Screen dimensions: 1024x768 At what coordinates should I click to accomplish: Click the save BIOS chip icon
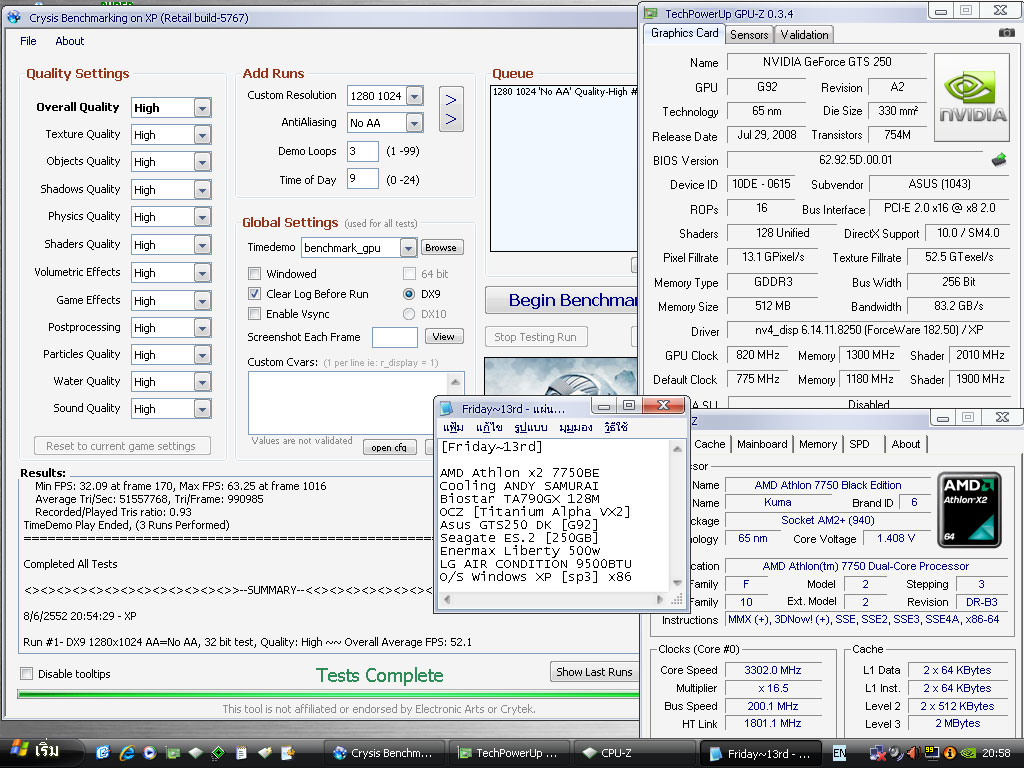pyautogui.click(x=999, y=160)
